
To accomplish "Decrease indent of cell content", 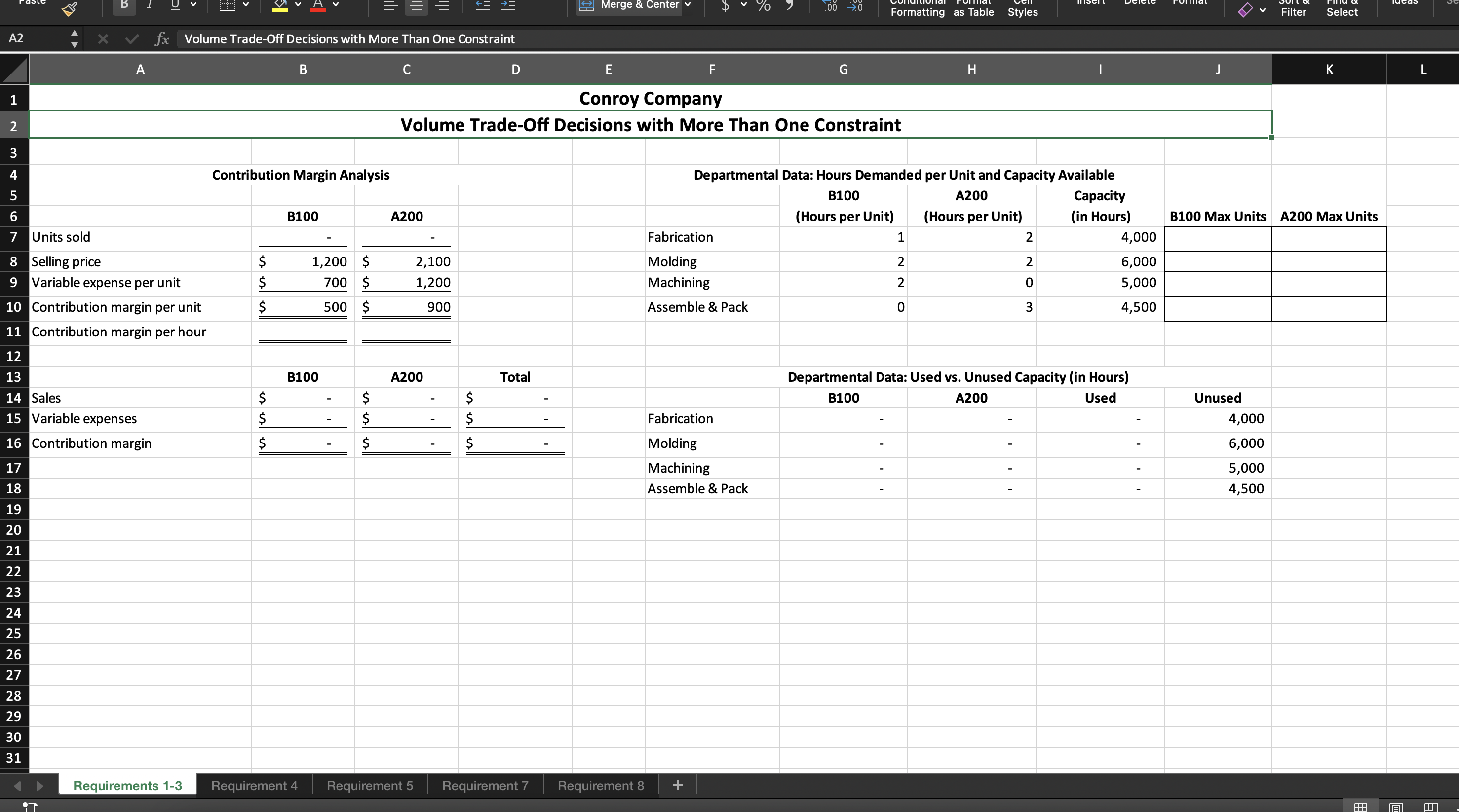I will pyautogui.click(x=483, y=5).
